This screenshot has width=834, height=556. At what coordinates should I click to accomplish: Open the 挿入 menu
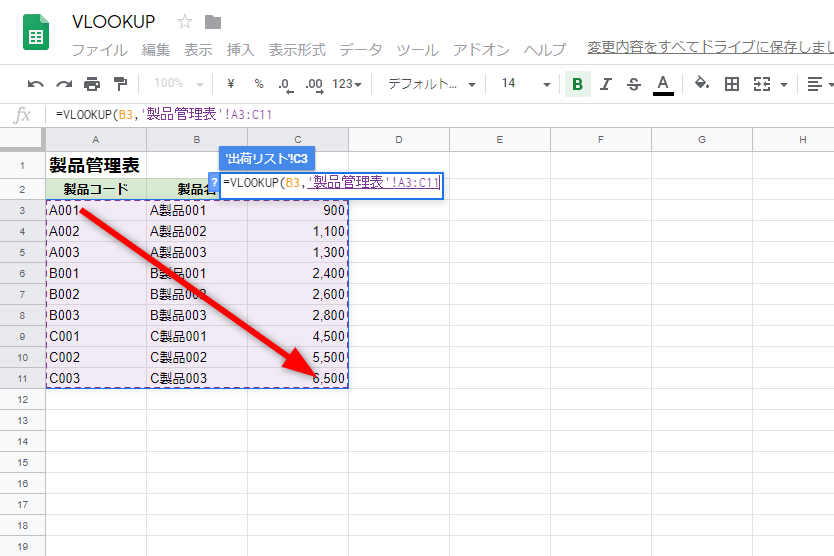click(x=240, y=50)
